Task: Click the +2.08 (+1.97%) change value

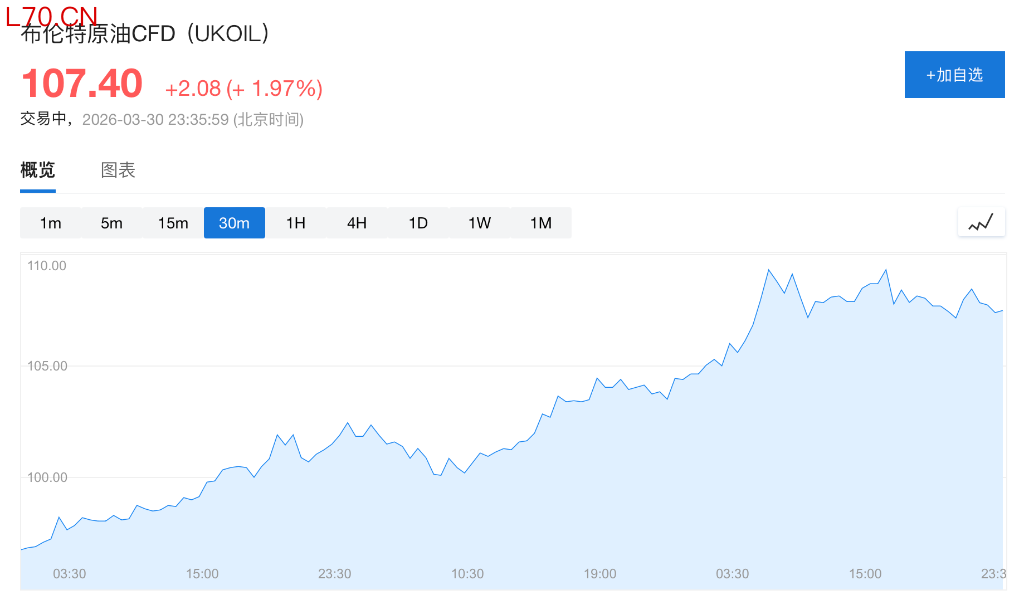Action: 244,89
